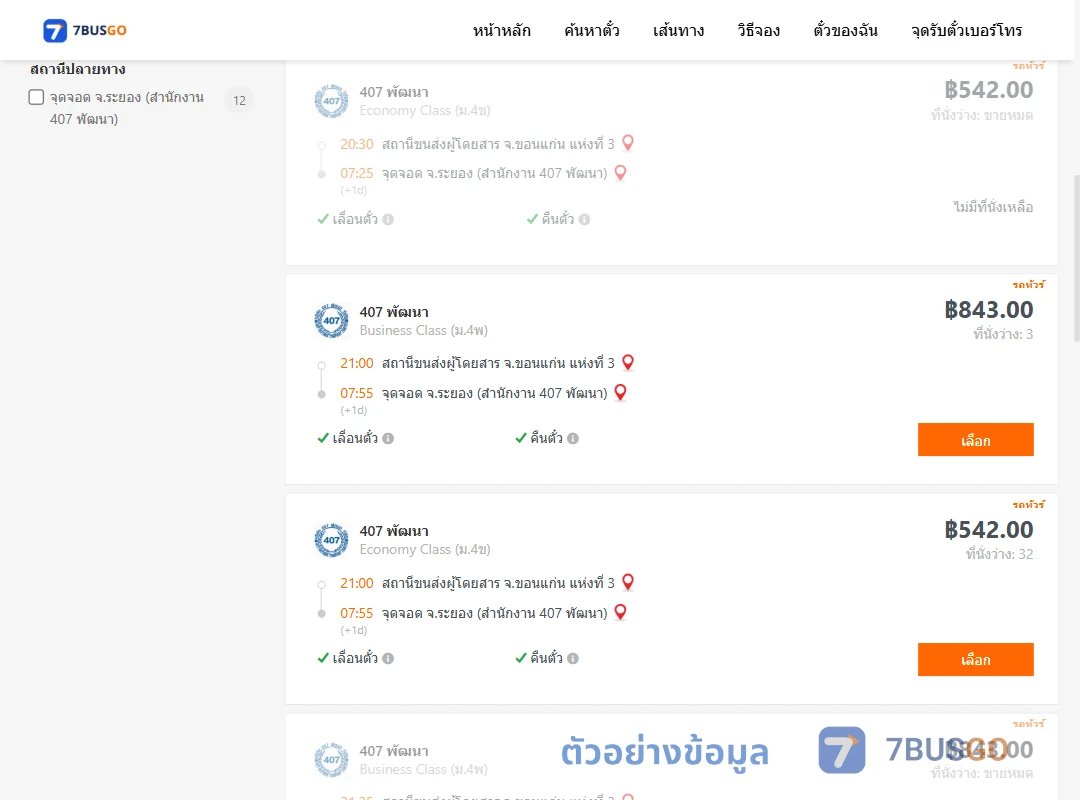This screenshot has height=800, width=1080.
Task: Click map pin beside 21:00 departure in Business Class card
Action: pos(627,362)
